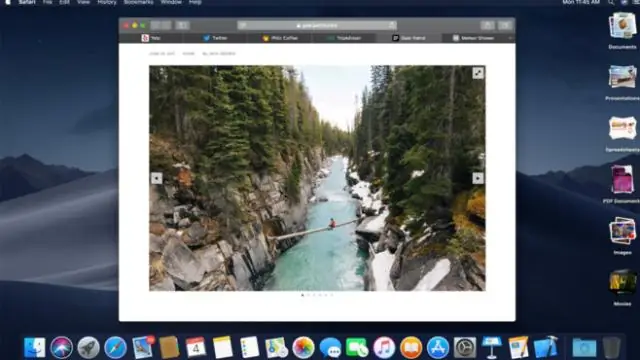Open the Share button in Safari toolbar
This screenshot has width=640, height=360.
click(487, 25)
